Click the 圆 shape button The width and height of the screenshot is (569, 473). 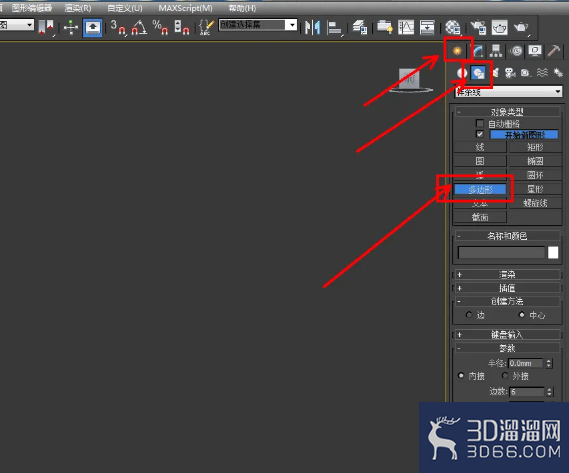pos(480,161)
